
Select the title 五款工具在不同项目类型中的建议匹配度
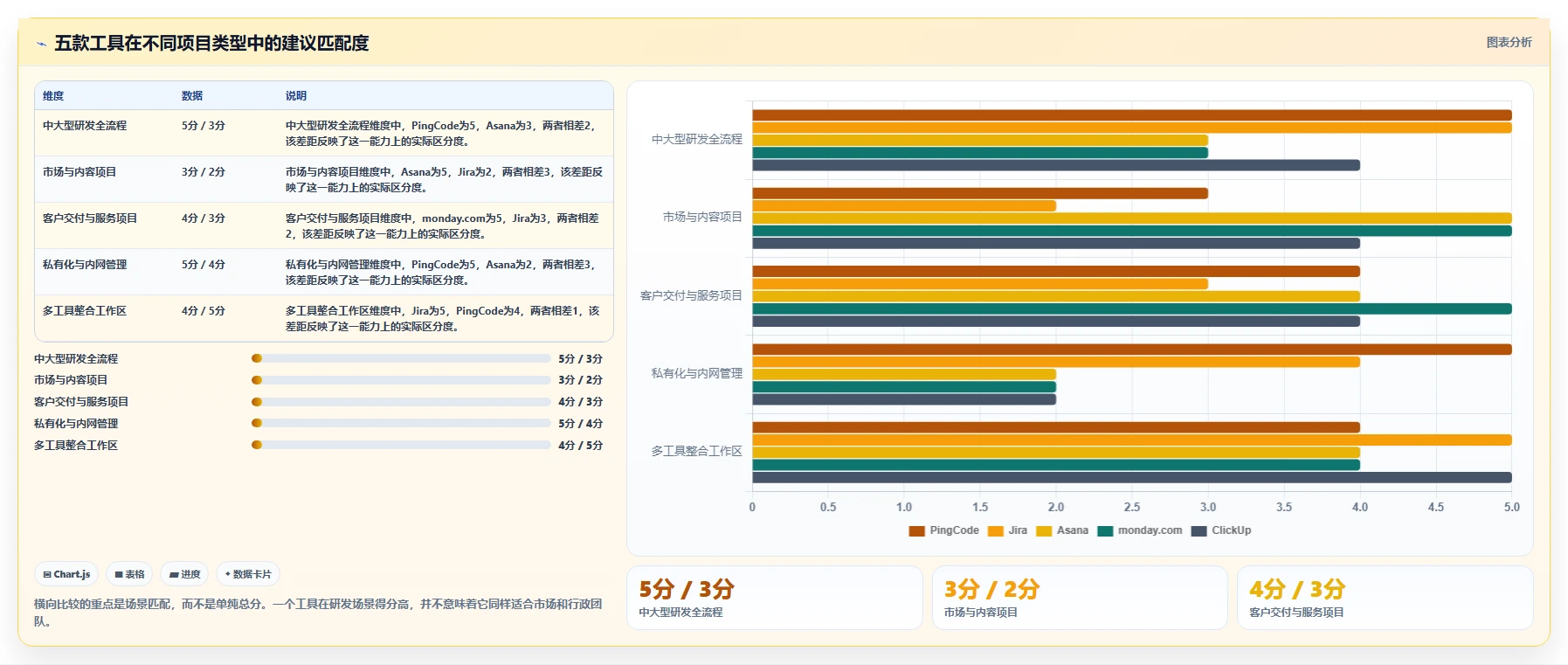(211, 43)
